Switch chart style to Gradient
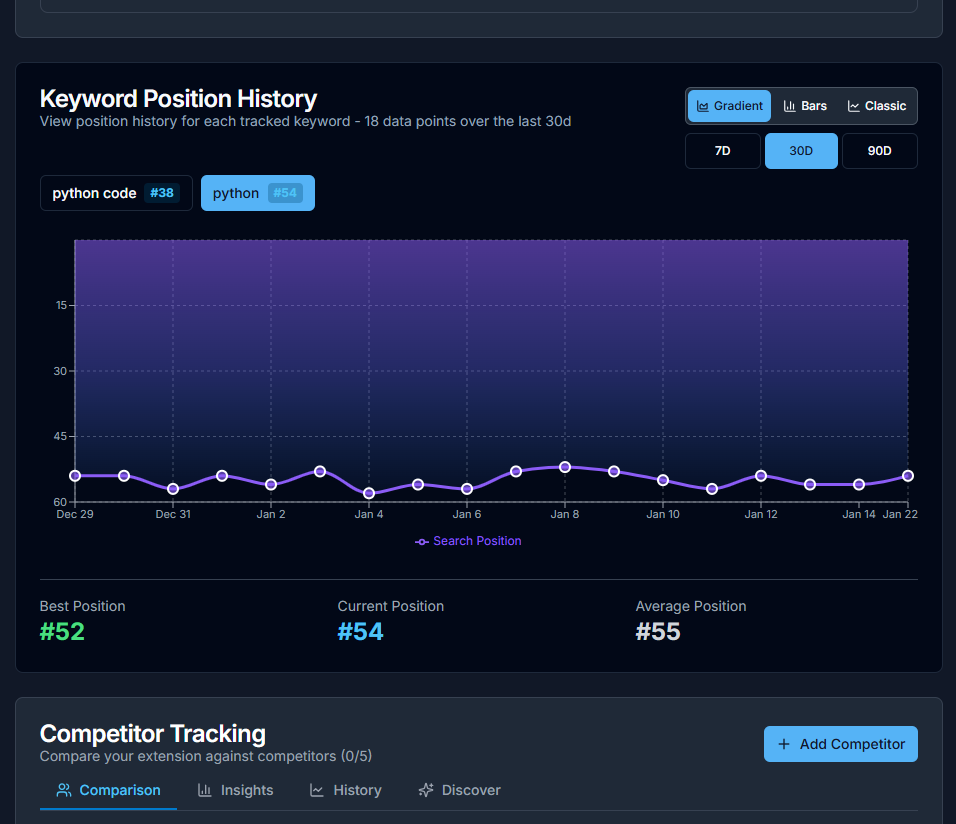 coord(729,106)
